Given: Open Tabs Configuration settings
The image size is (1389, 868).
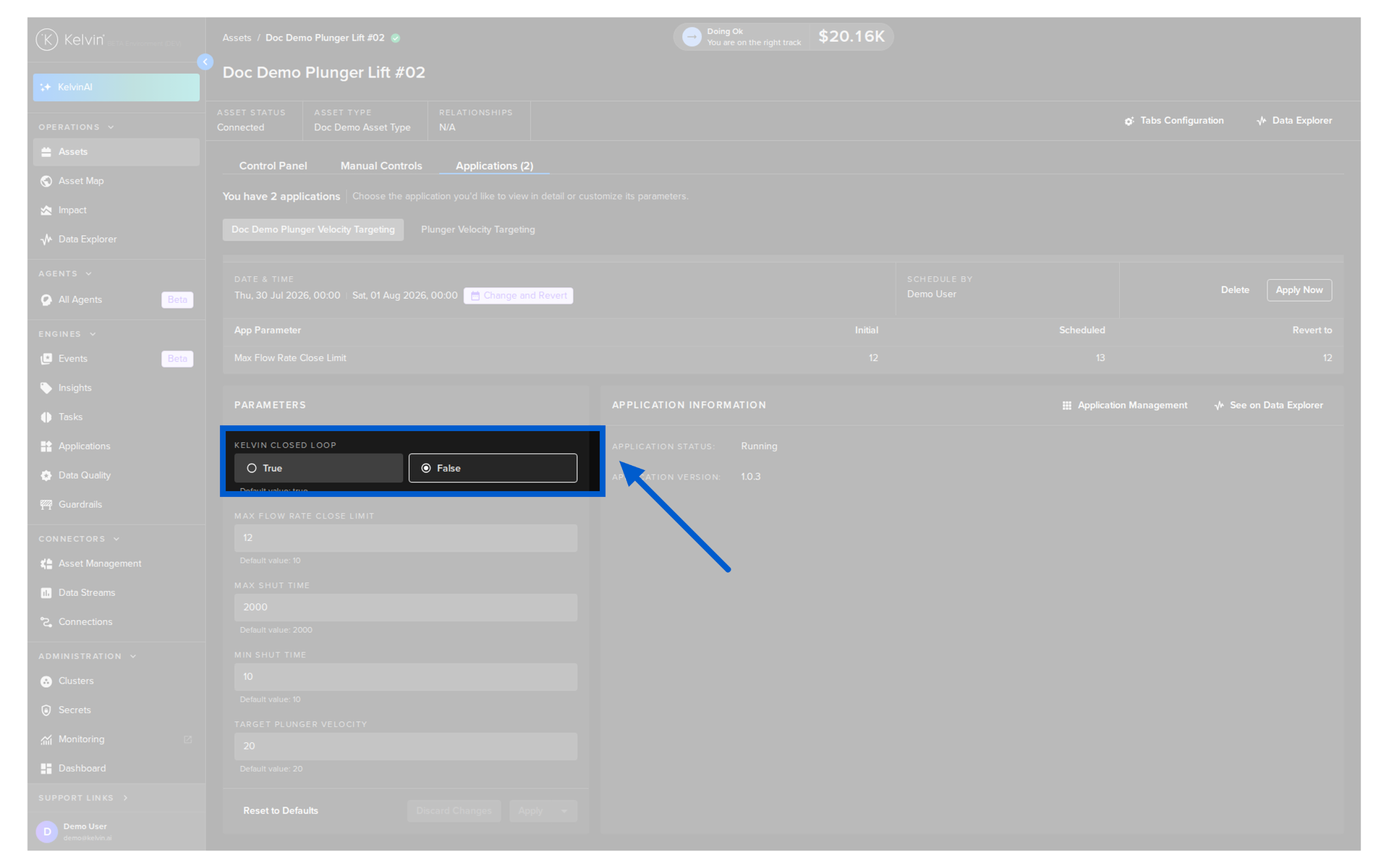Looking at the screenshot, I should (x=1174, y=121).
